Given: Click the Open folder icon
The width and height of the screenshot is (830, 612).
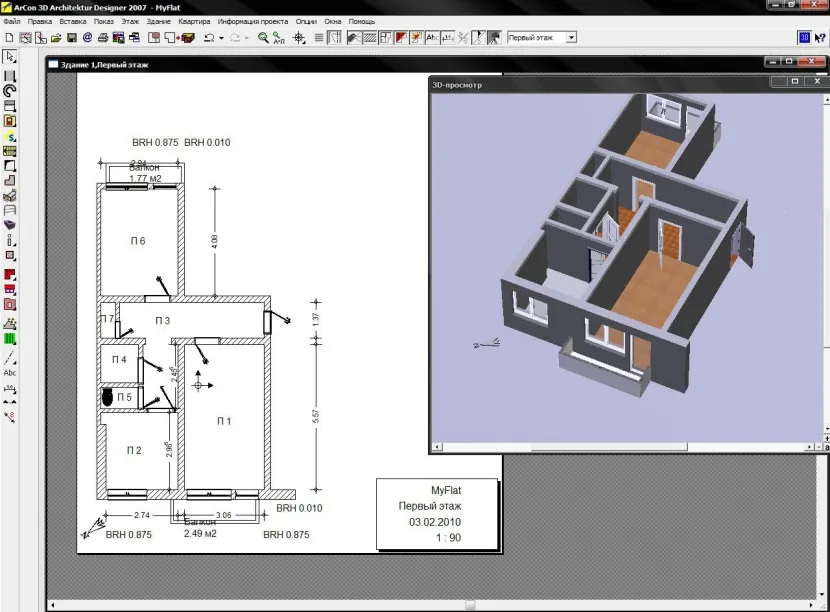Looking at the screenshot, I should point(56,38).
